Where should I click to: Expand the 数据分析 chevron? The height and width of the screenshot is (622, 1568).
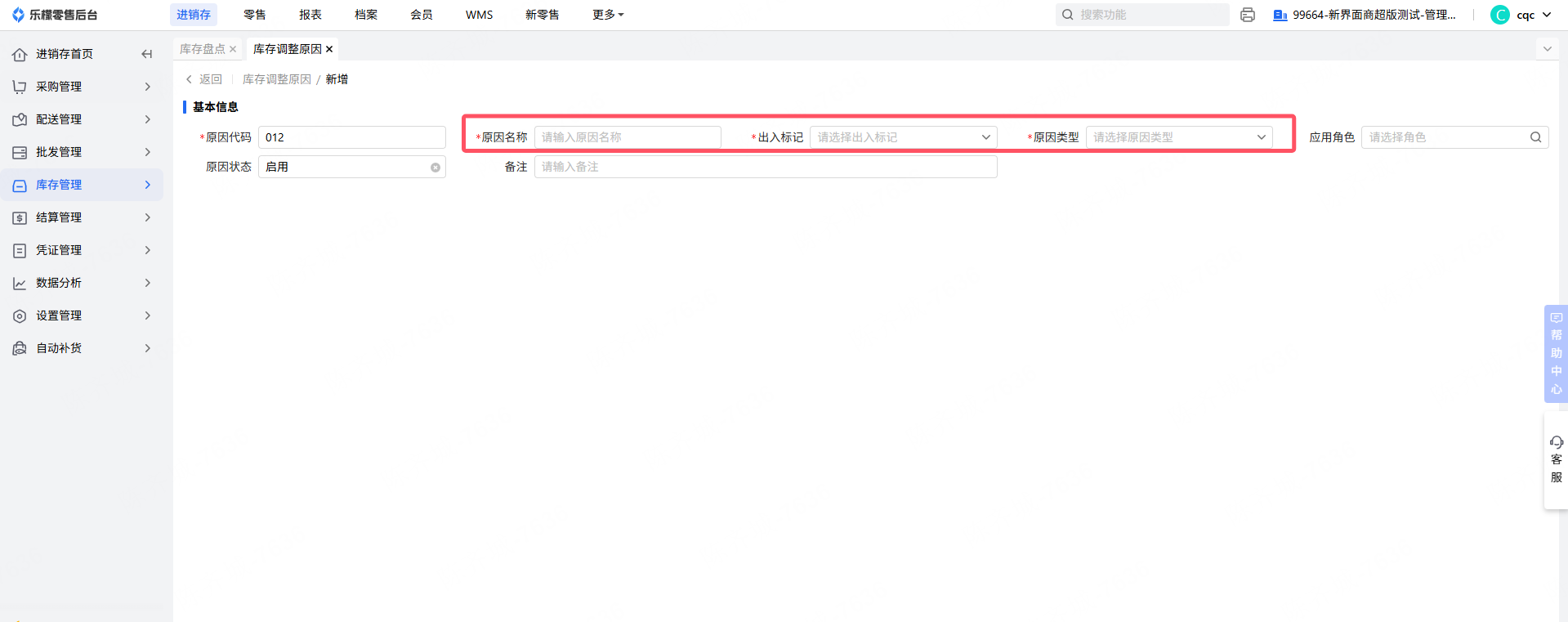pos(148,283)
